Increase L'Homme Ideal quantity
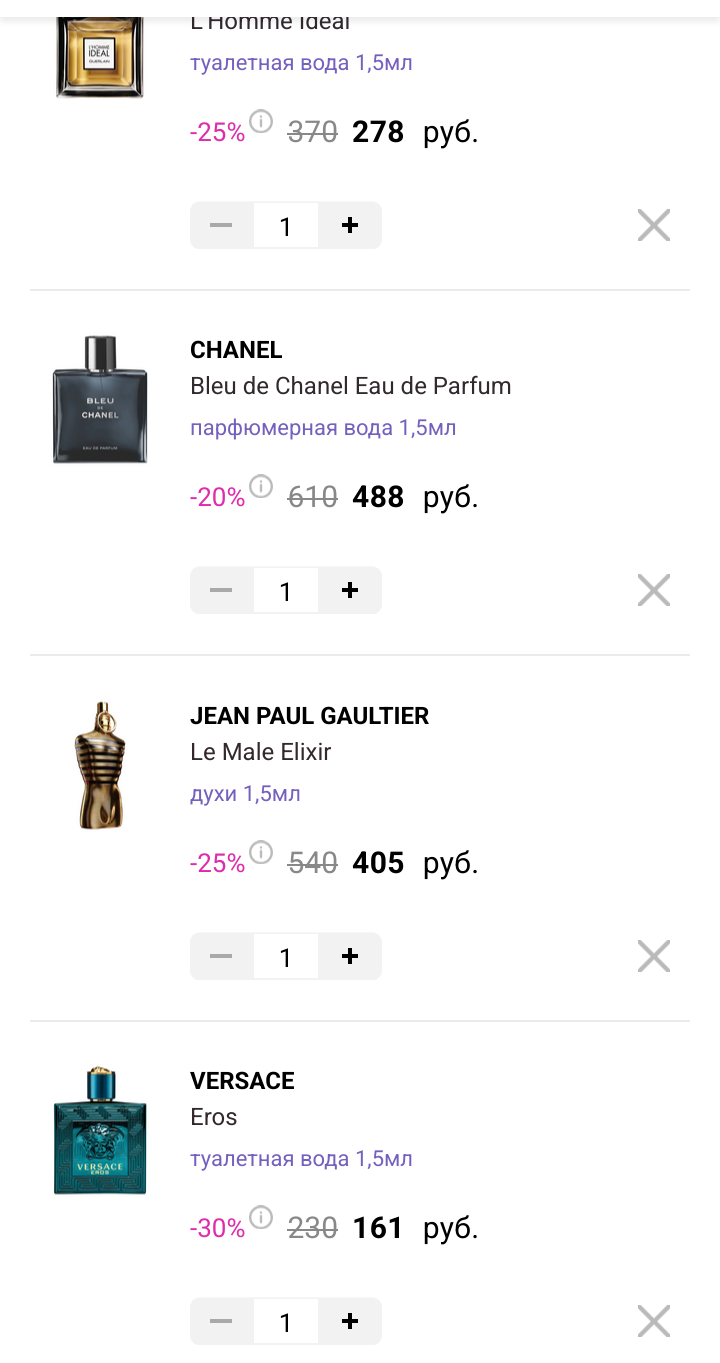Screen dimensions: 720x1363 [350, 226]
